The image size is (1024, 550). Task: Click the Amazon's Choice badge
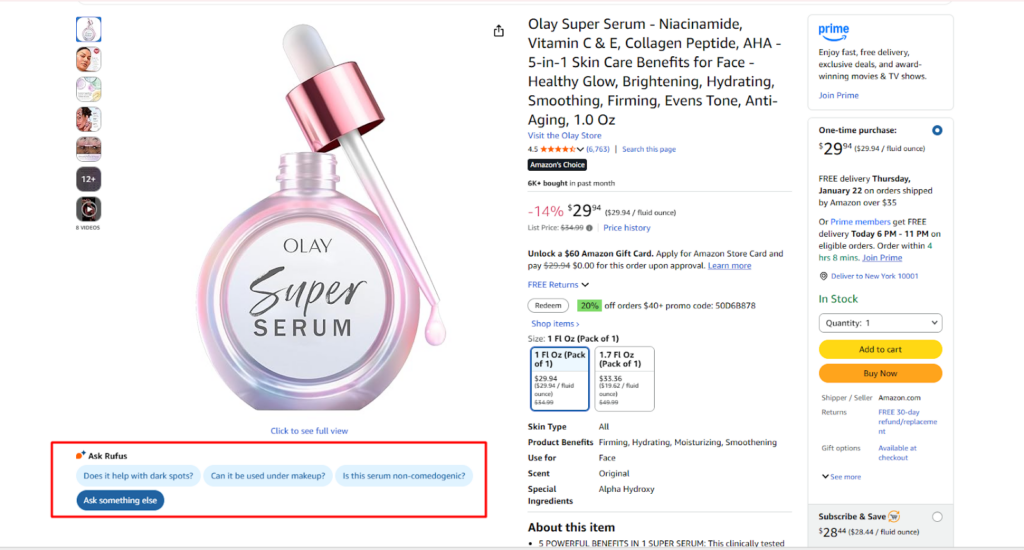coord(557,165)
